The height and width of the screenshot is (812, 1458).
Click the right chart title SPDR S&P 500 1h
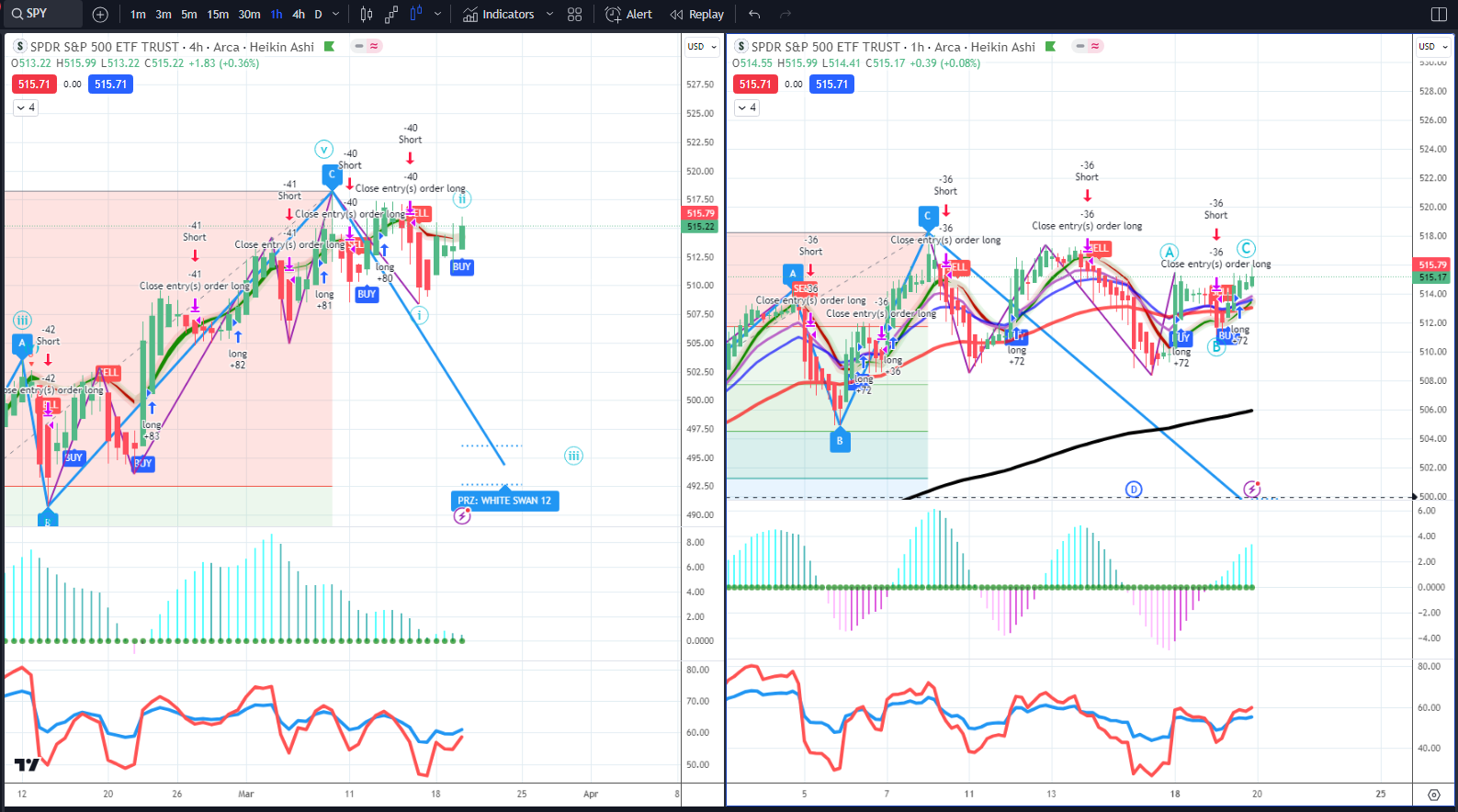coord(893,47)
